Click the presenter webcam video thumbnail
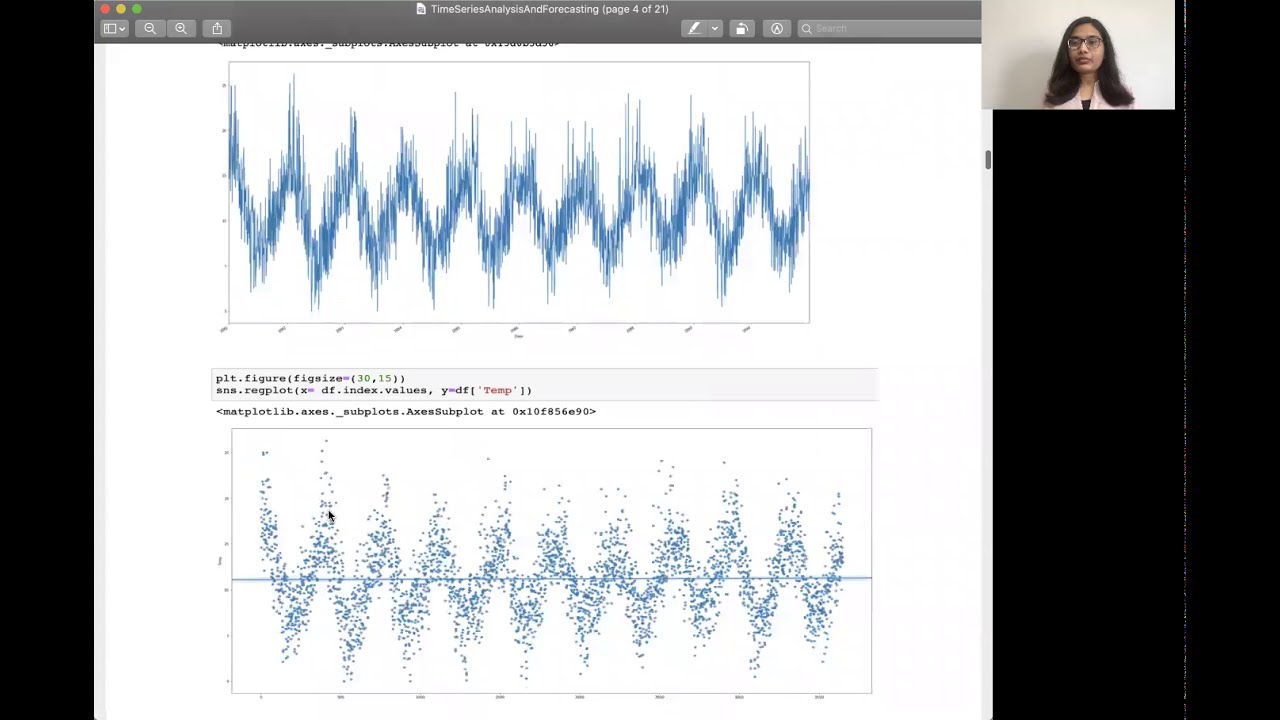Screen dimensions: 1280x720 click(x=1078, y=55)
